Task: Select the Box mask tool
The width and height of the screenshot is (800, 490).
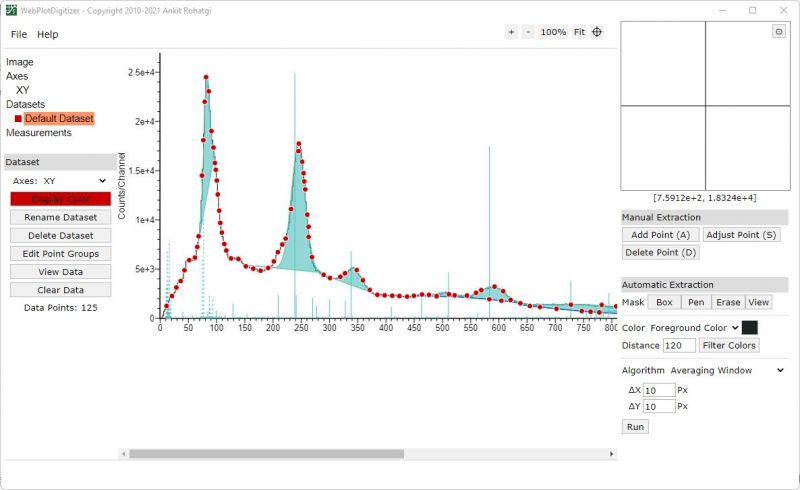Action: [x=664, y=302]
